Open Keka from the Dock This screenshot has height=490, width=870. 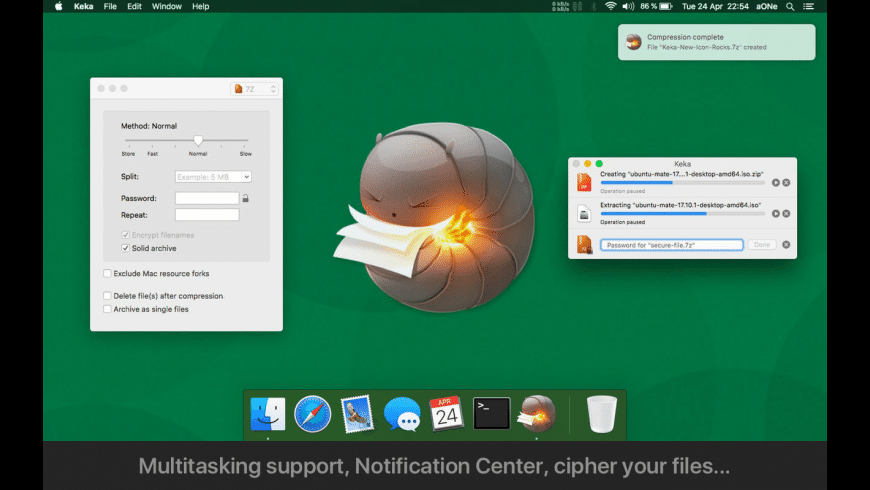tap(537, 414)
